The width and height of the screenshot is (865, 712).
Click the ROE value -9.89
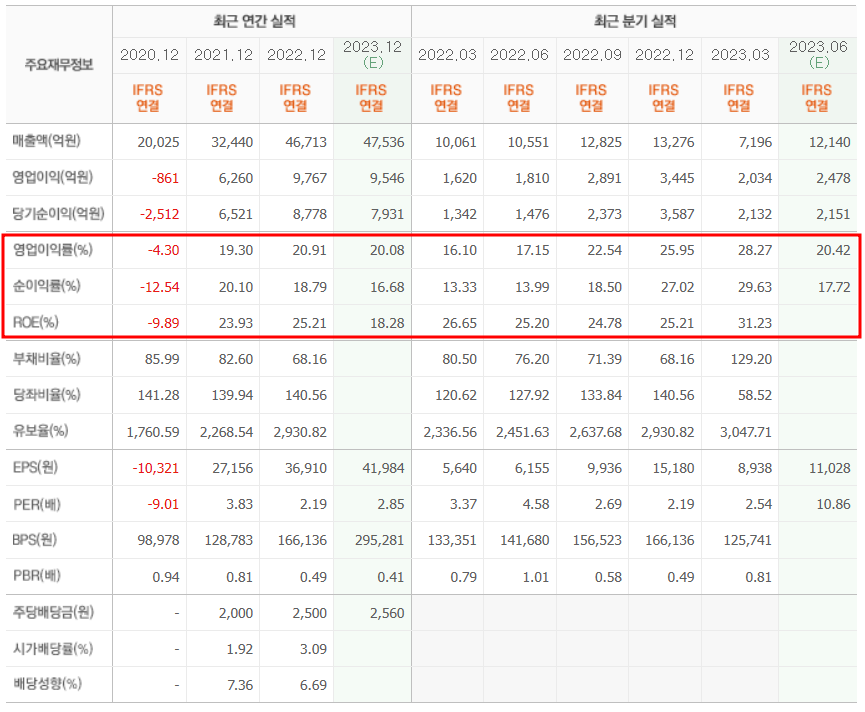163,323
